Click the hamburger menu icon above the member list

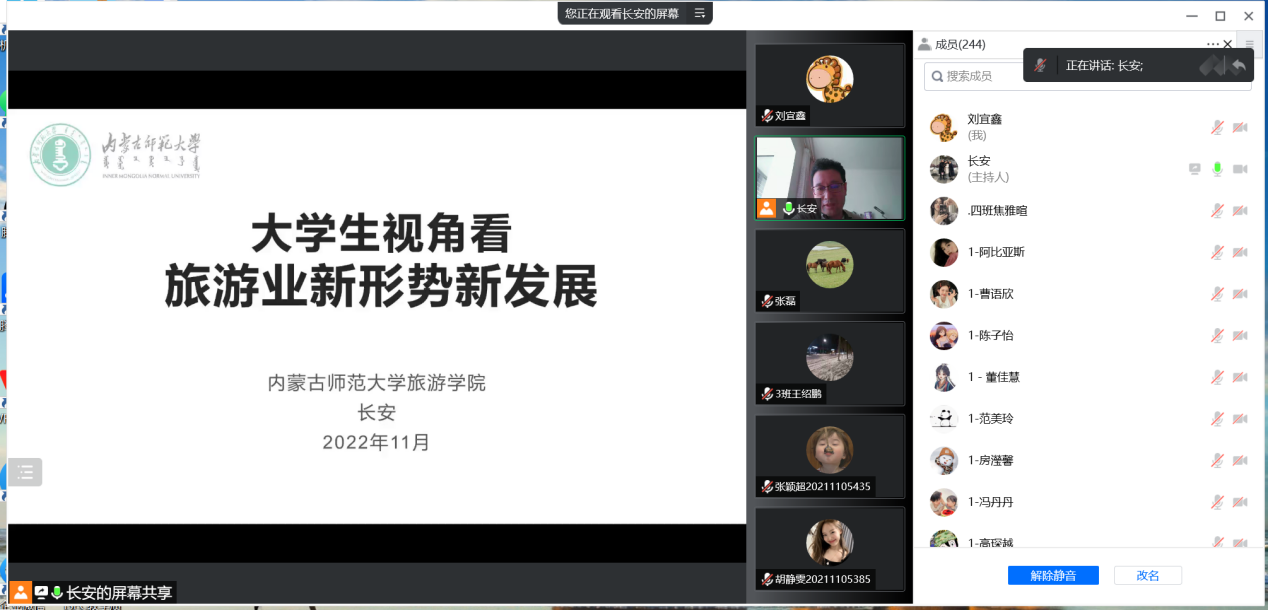[x=1249, y=44]
